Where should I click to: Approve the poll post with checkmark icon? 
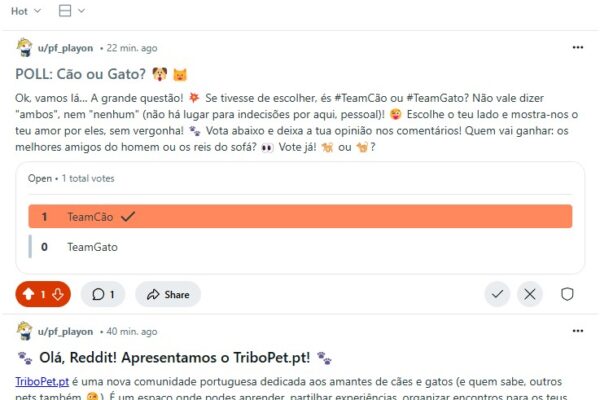pyautogui.click(x=497, y=294)
